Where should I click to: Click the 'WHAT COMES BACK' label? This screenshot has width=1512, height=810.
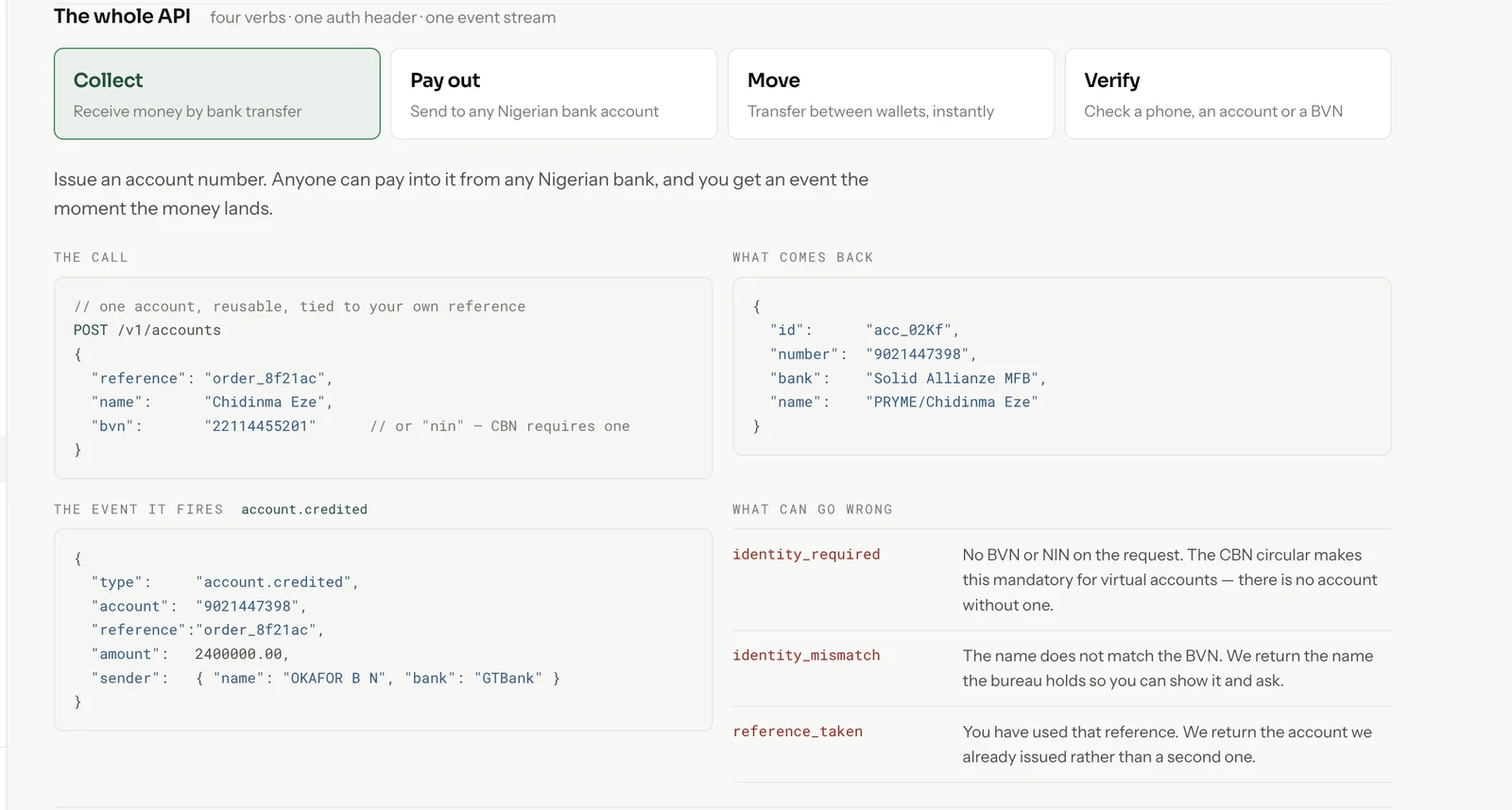tap(802, 257)
